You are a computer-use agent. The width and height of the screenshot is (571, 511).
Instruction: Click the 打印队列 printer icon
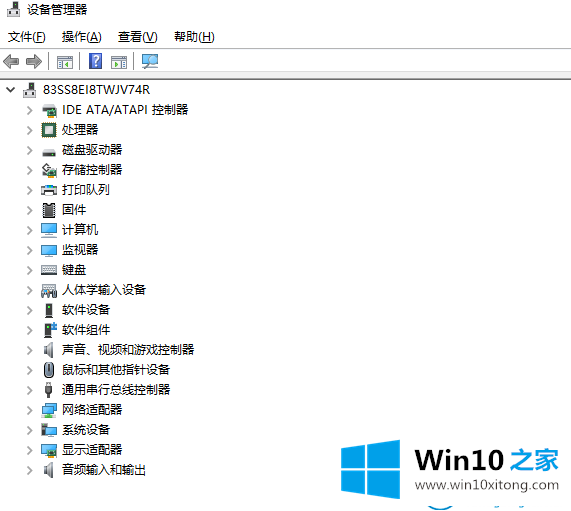pyautogui.click(x=49, y=190)
